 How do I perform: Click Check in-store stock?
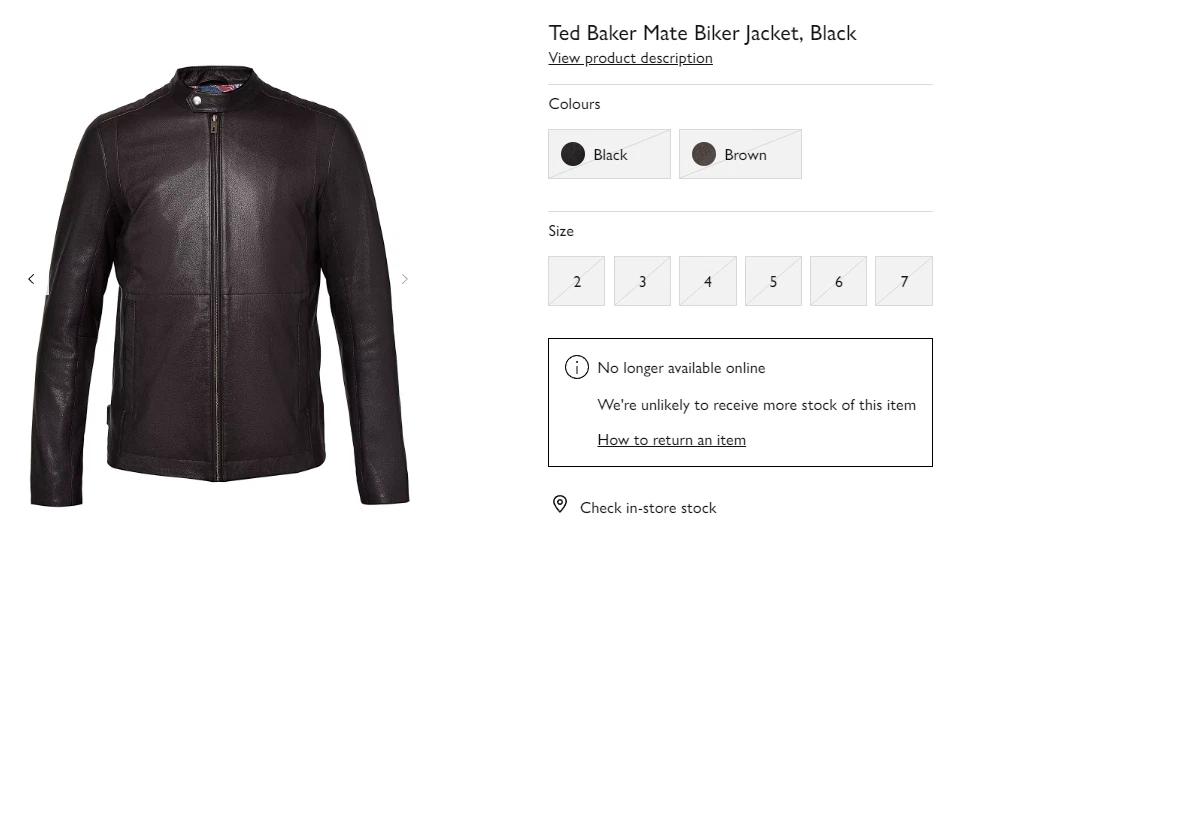point(648,508)
